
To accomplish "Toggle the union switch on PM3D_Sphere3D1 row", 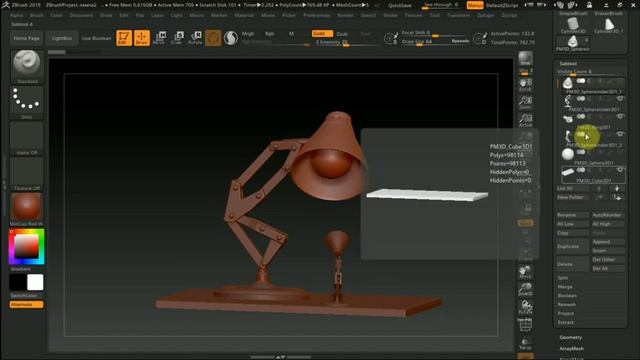I will [x=581, y=152].
